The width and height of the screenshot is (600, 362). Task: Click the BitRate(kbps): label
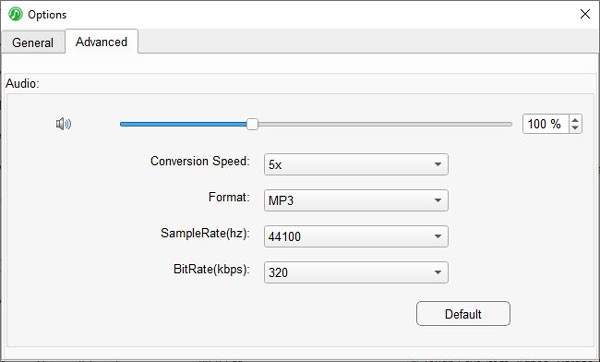(x=211, y=269)
